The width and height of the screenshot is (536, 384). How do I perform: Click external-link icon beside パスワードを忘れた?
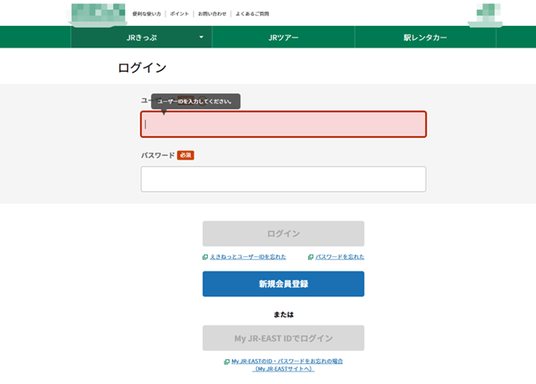coord(311,257)
